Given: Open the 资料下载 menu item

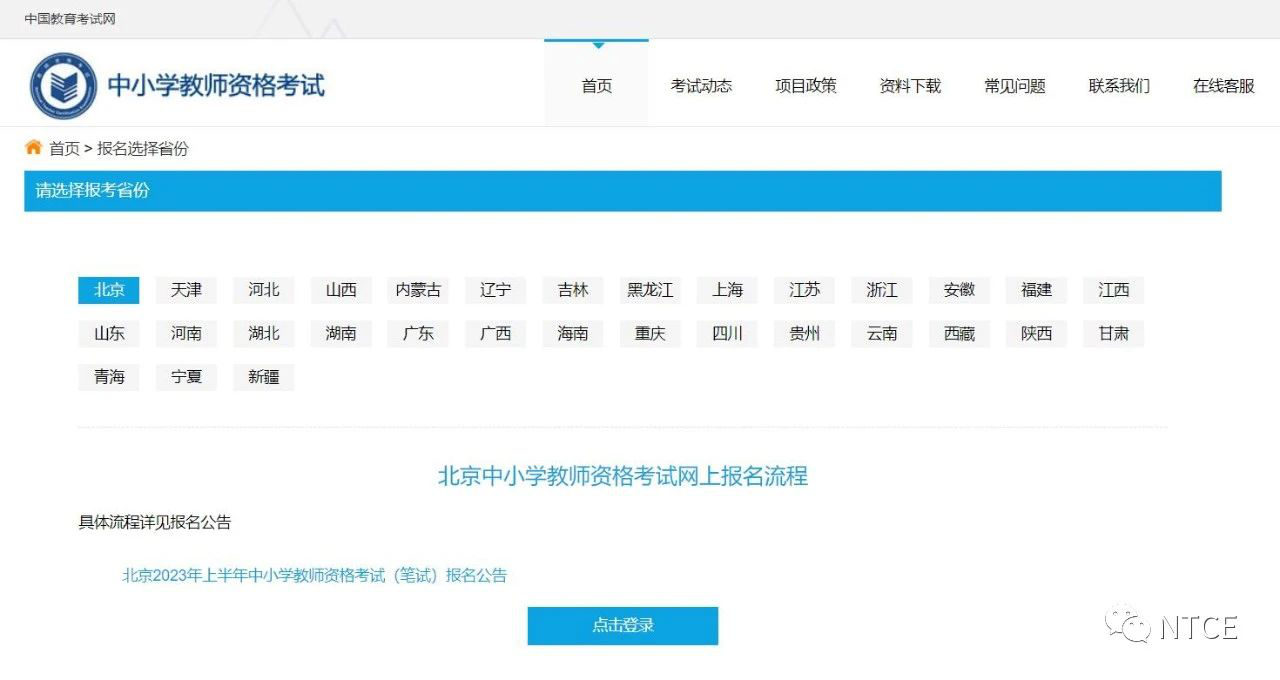Looking at the screenshot, I should click(909, 86).
